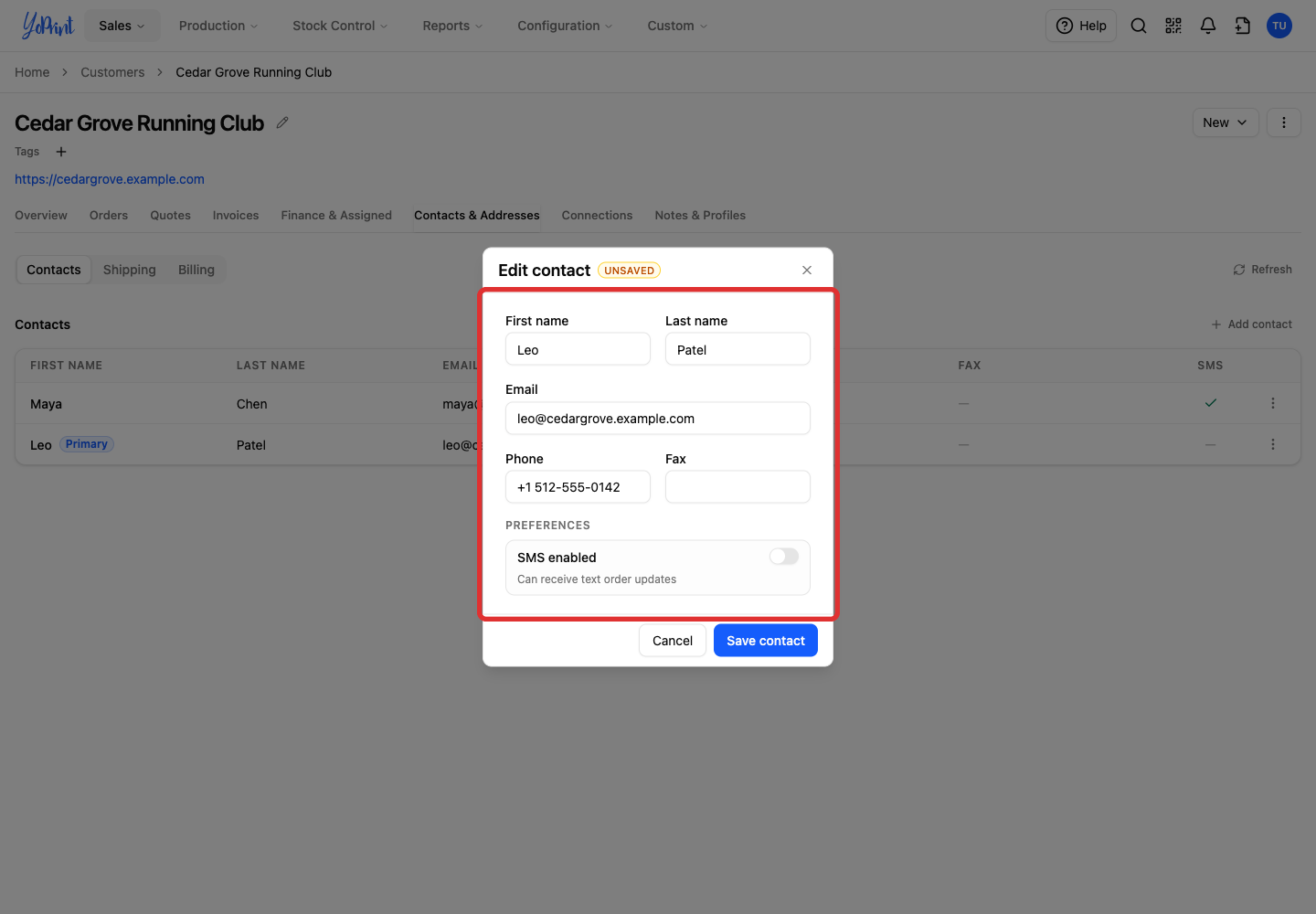Open row actions for Maya Chen
The width and height of the screenshot is (1316, 914).
[x=1273, y=403]
